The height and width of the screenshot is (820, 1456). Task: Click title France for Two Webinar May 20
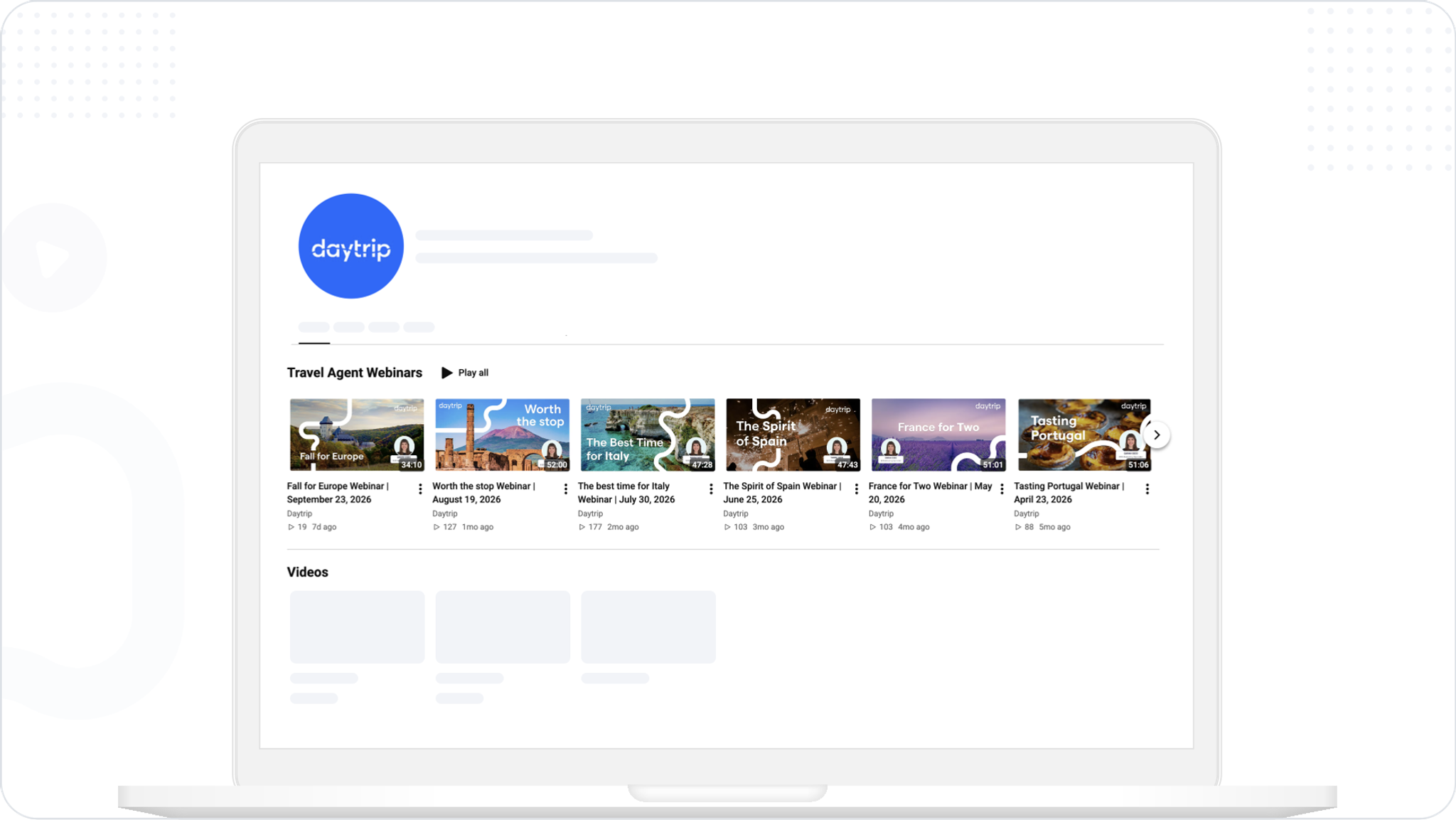click(930, 493)
